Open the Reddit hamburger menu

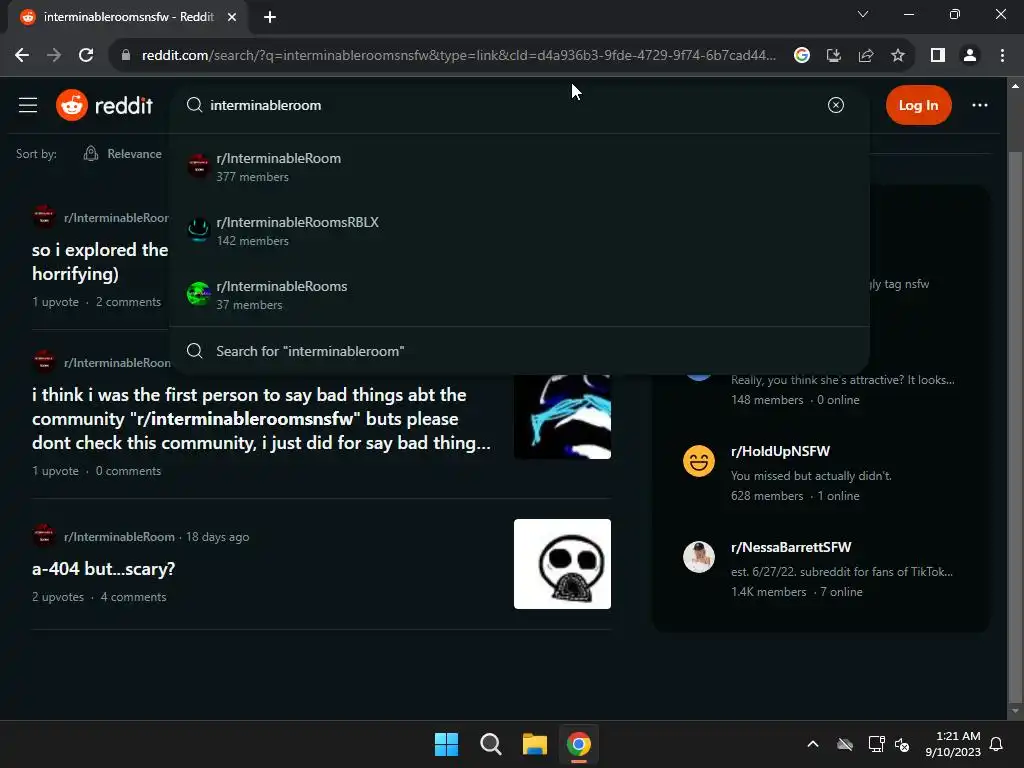point(27,105)
